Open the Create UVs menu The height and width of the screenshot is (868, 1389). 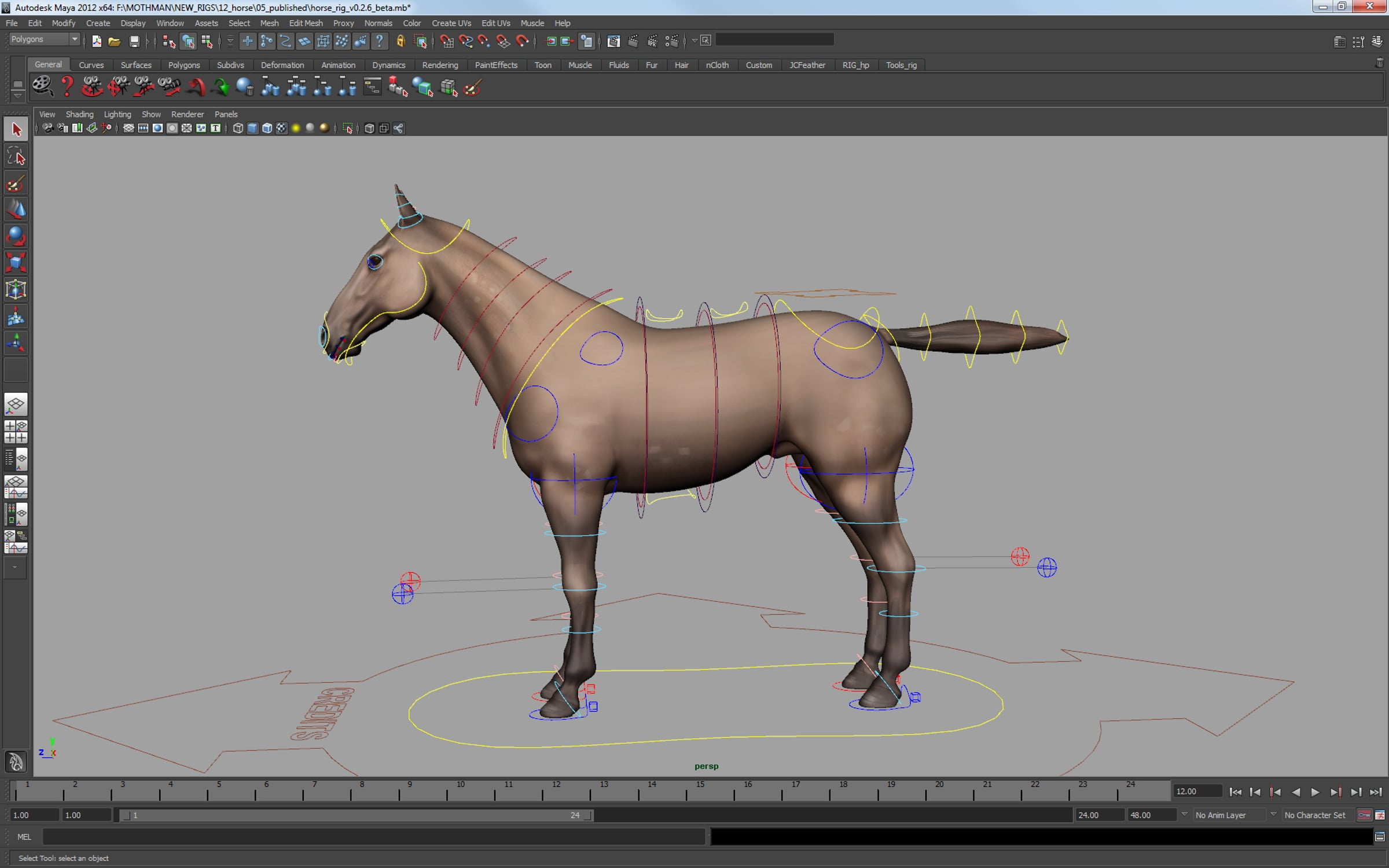point(451,23)
